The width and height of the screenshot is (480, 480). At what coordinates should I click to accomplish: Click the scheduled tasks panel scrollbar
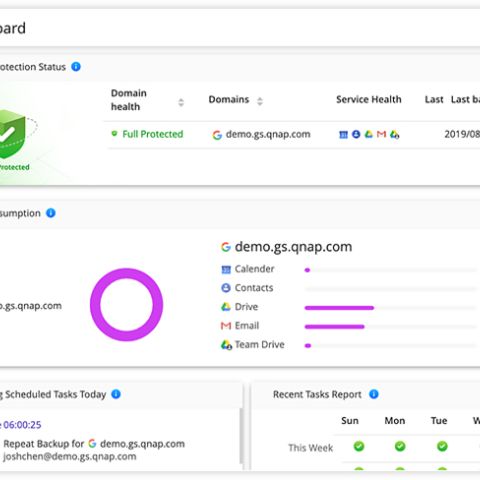coord(241,436)
